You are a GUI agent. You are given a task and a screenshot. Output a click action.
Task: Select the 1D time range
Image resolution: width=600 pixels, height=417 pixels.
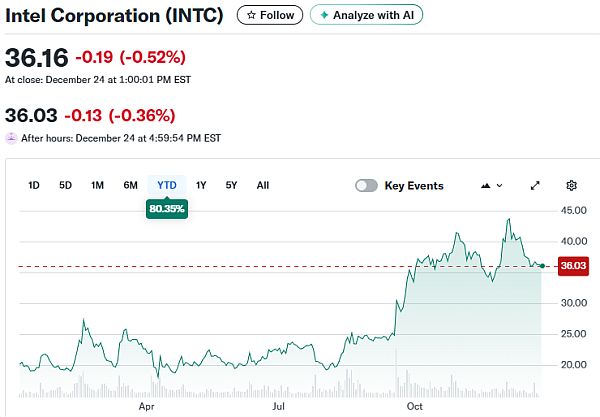click(x=34, y=185)
